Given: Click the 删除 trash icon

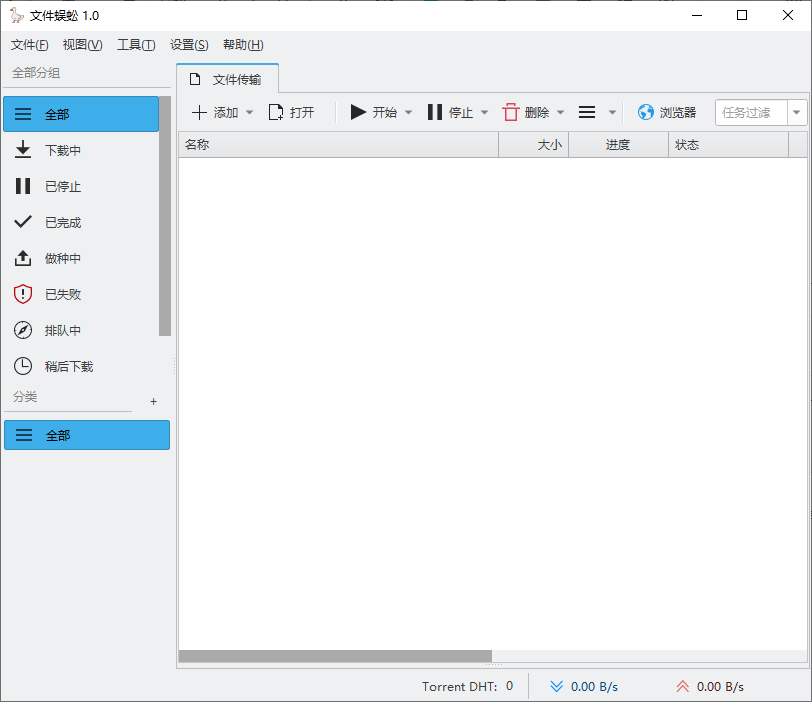Looking at the screenshot, I should (x=510, y=112).
